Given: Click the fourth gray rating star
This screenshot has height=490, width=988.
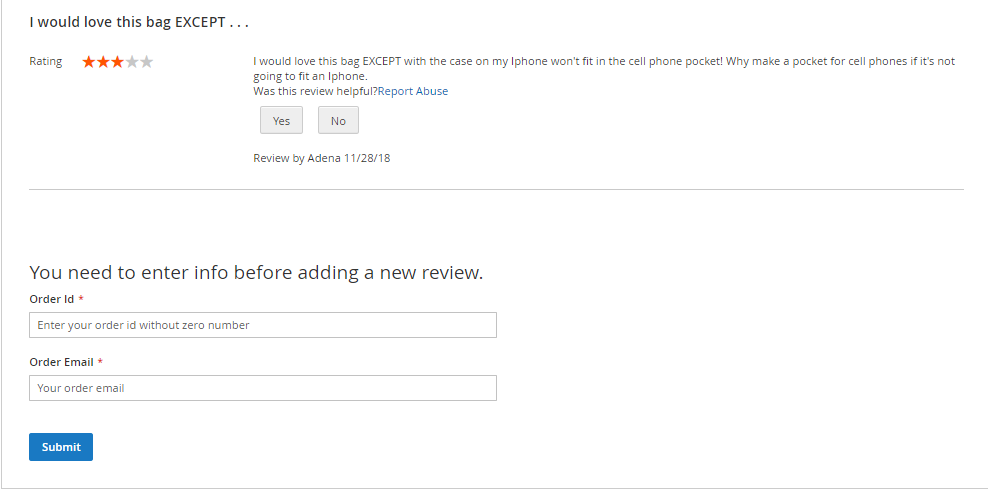Looking at the screenshot, I should point(132,62).
